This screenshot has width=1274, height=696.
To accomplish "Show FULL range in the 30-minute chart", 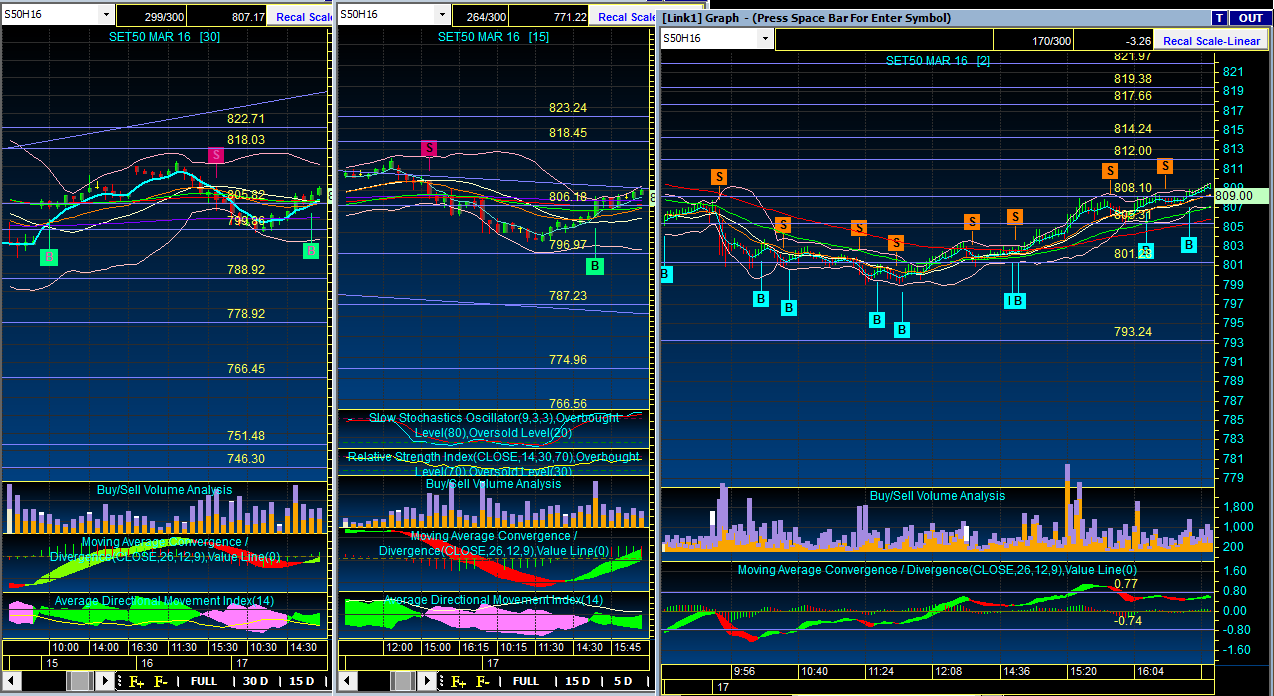I will pyautogui.click(x=204, y=682).
